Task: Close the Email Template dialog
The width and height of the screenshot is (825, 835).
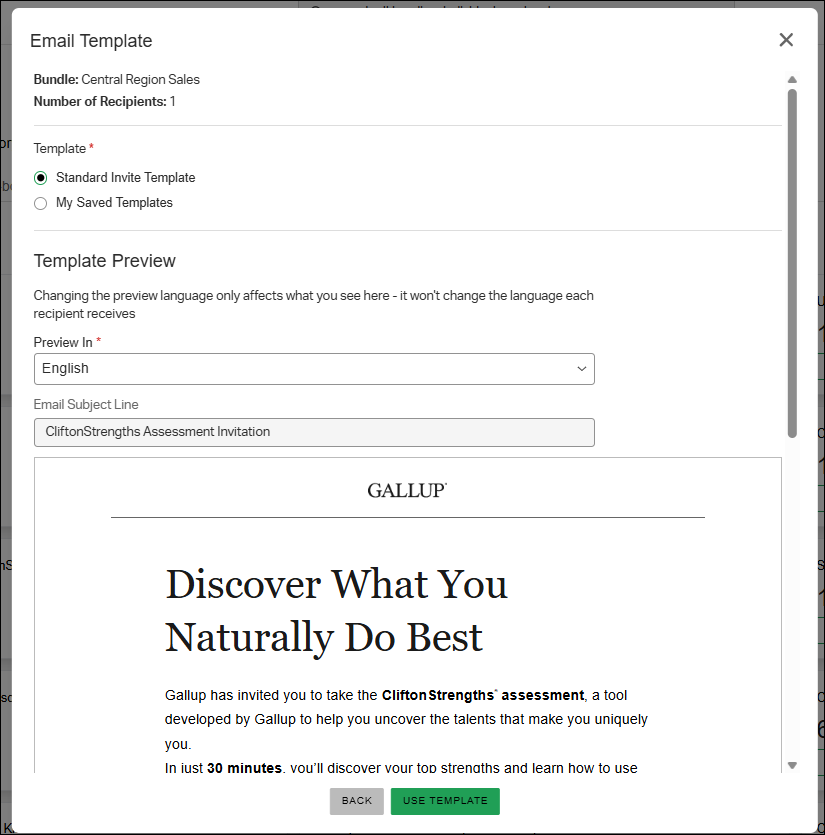Action: coord(786,40)
